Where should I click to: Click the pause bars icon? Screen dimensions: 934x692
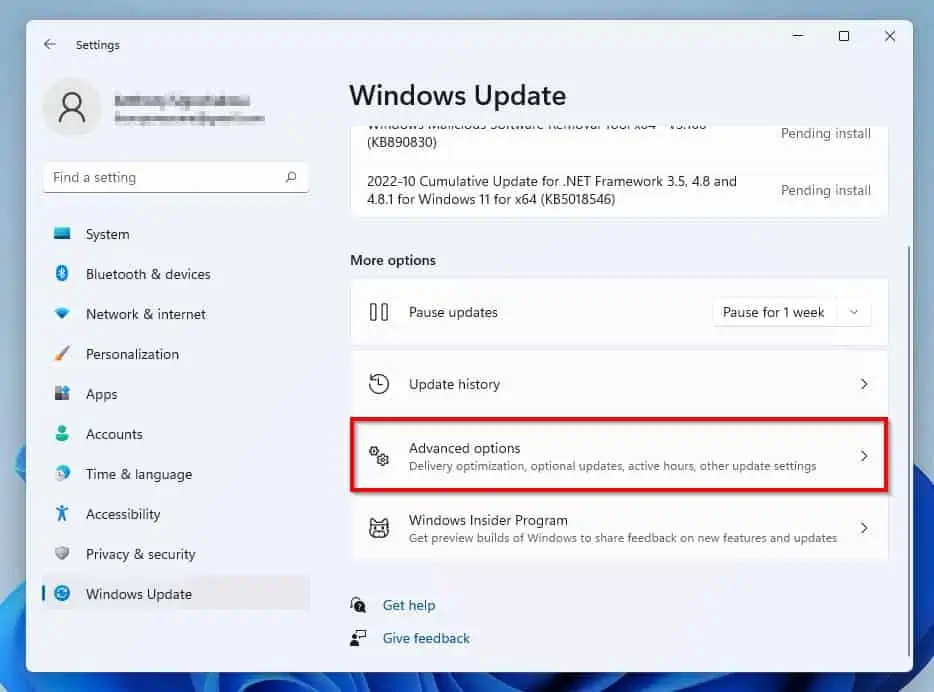coord(379,312)
